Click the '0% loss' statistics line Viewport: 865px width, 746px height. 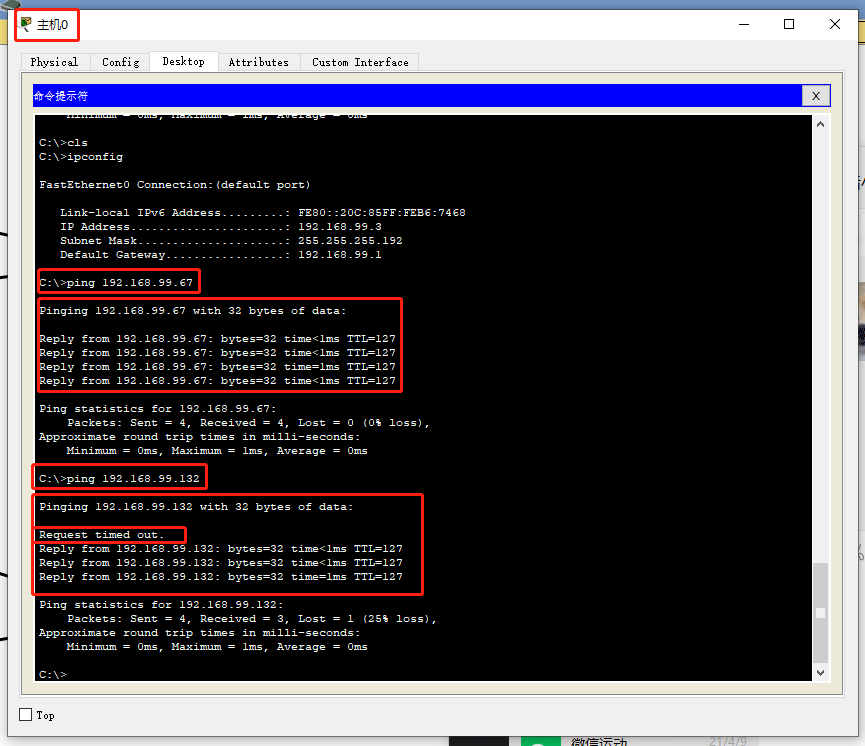point(248,423)
